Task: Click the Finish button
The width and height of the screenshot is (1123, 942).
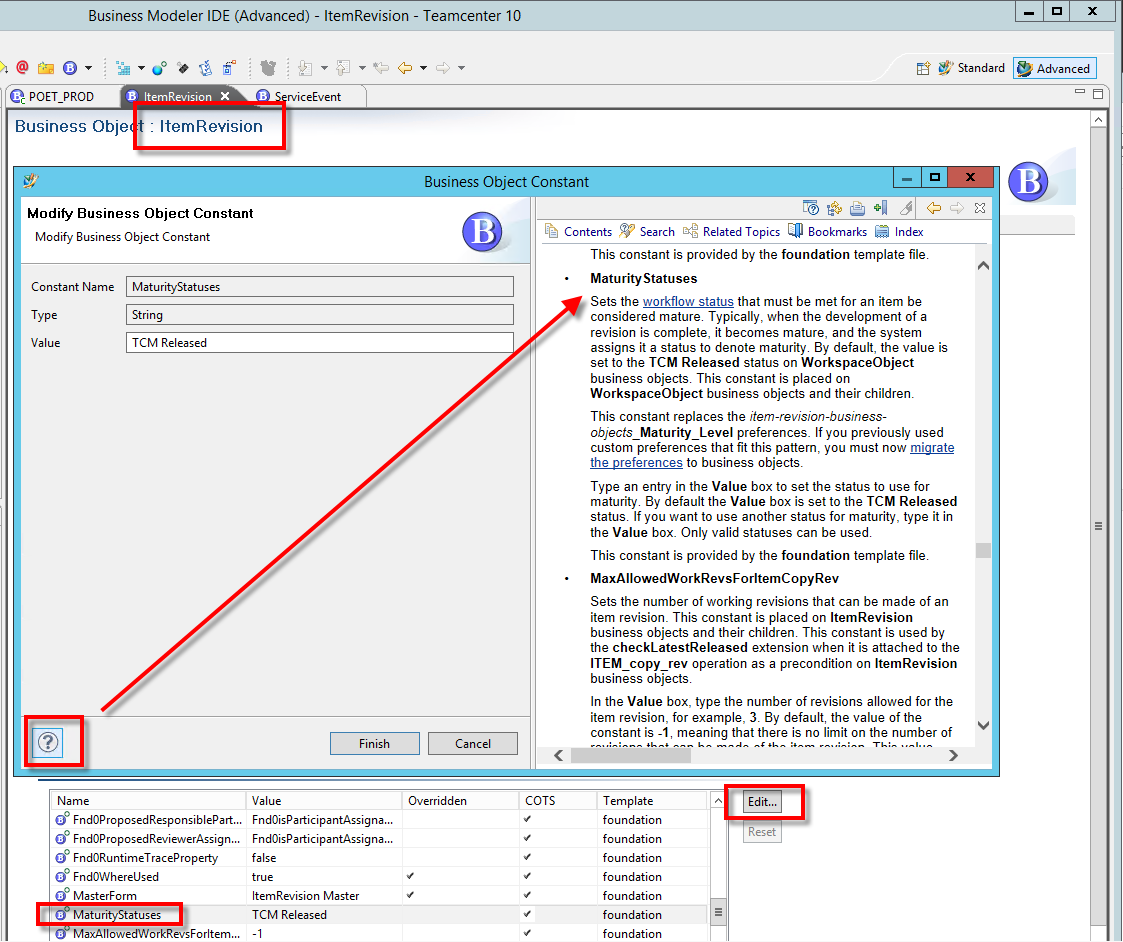Action: 375,744
